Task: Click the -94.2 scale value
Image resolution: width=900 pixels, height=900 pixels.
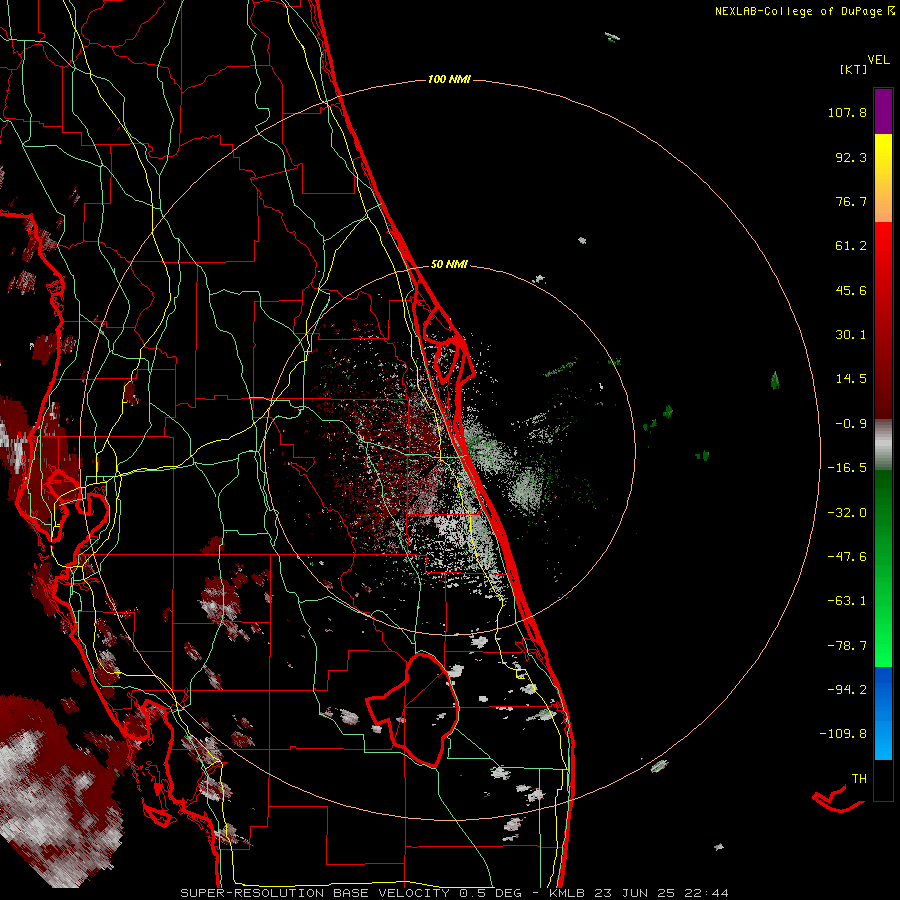Action: [847, 689]
